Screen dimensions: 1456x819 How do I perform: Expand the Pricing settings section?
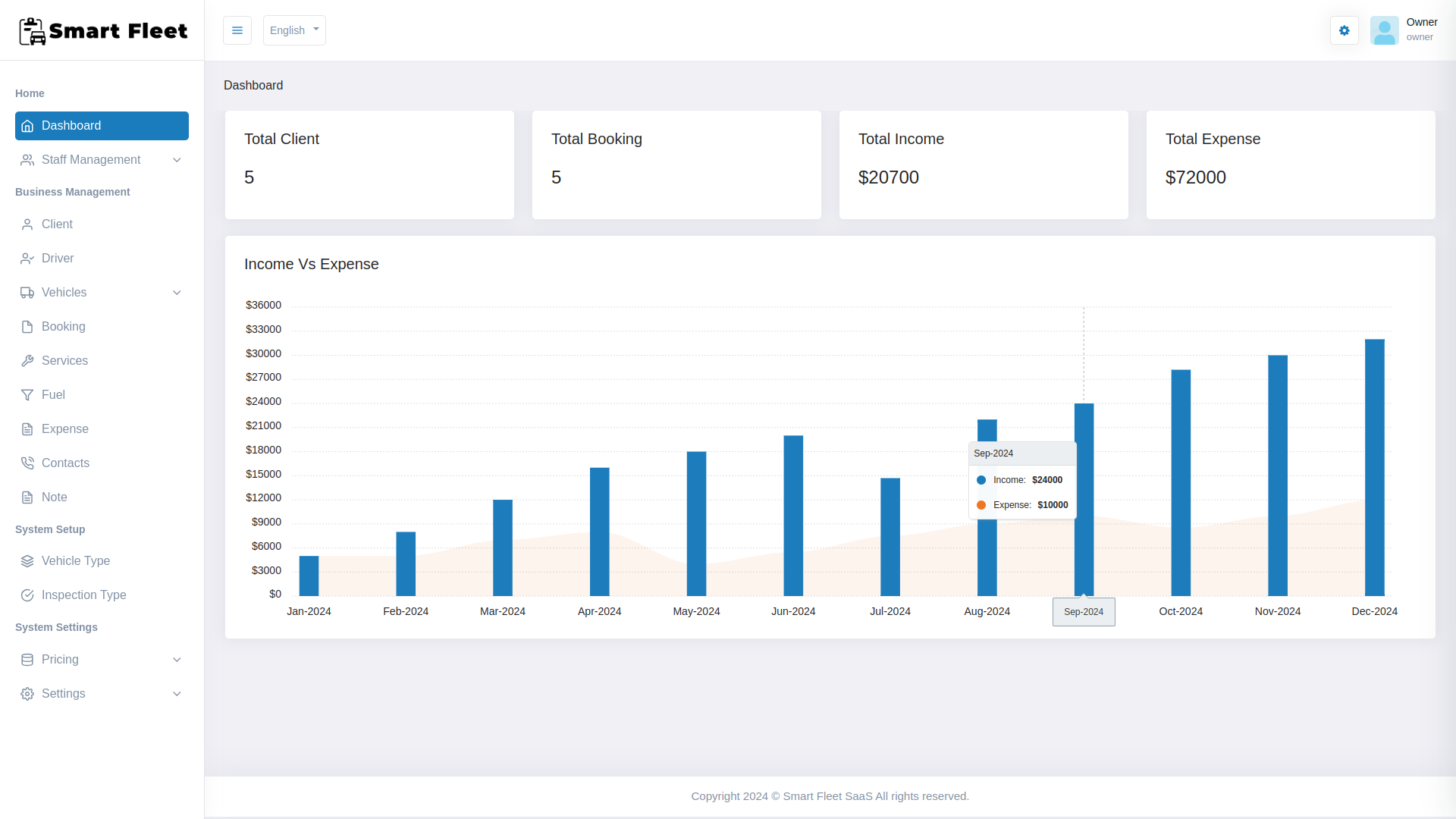point(100,659)
